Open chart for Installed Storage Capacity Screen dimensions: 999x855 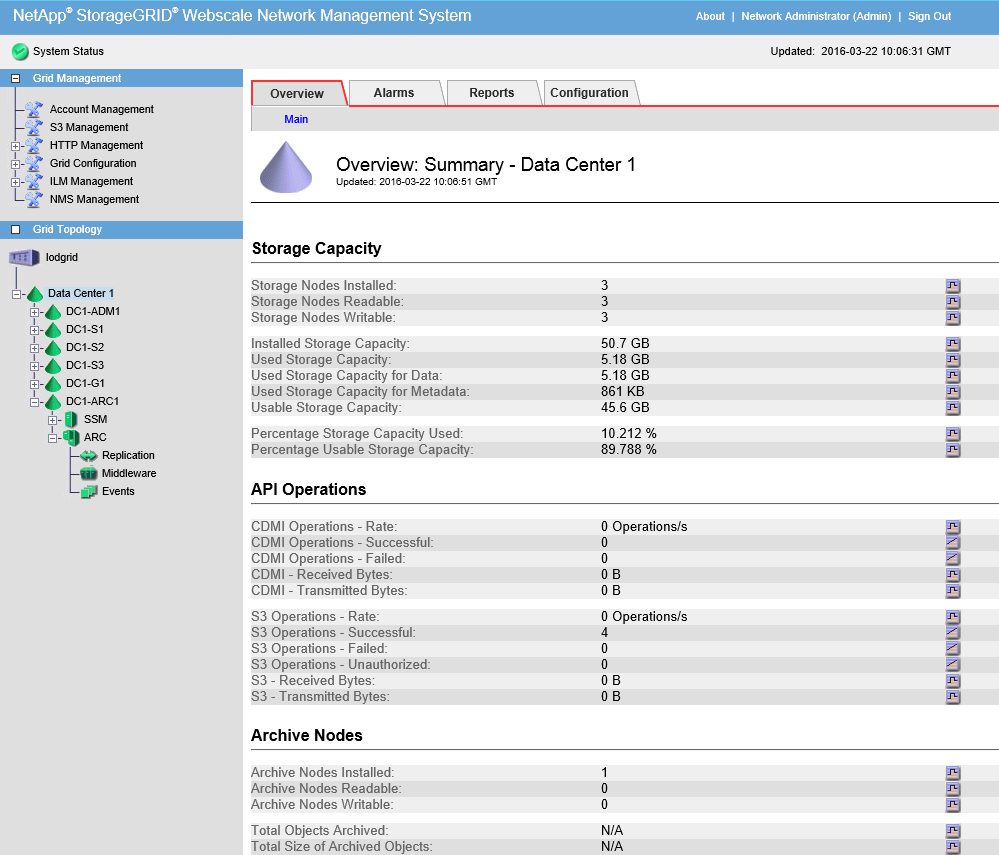(x=952, y=344)
